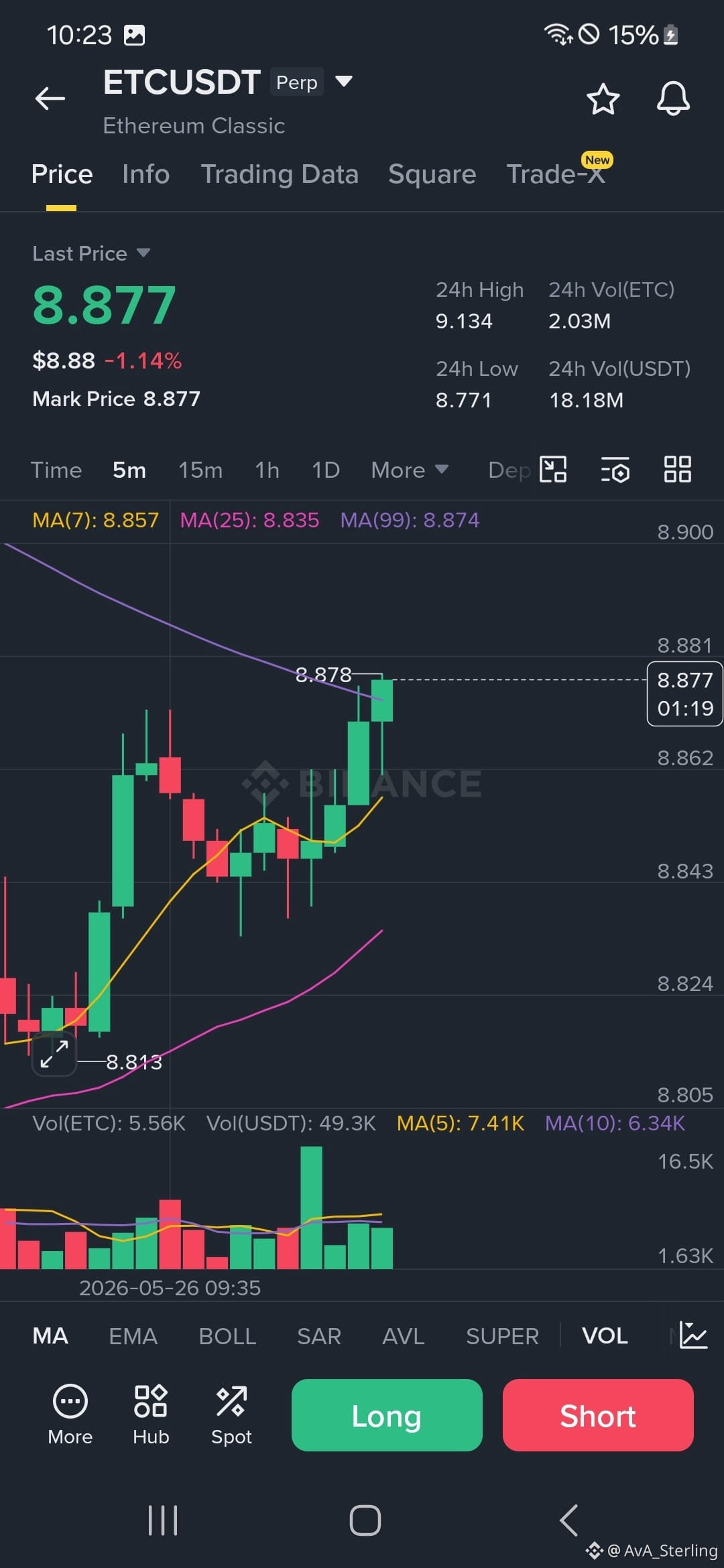This screenshot has height=1568, width=724.
Task: Tap the Perp contract label
Action: click(x=297, y=82)
